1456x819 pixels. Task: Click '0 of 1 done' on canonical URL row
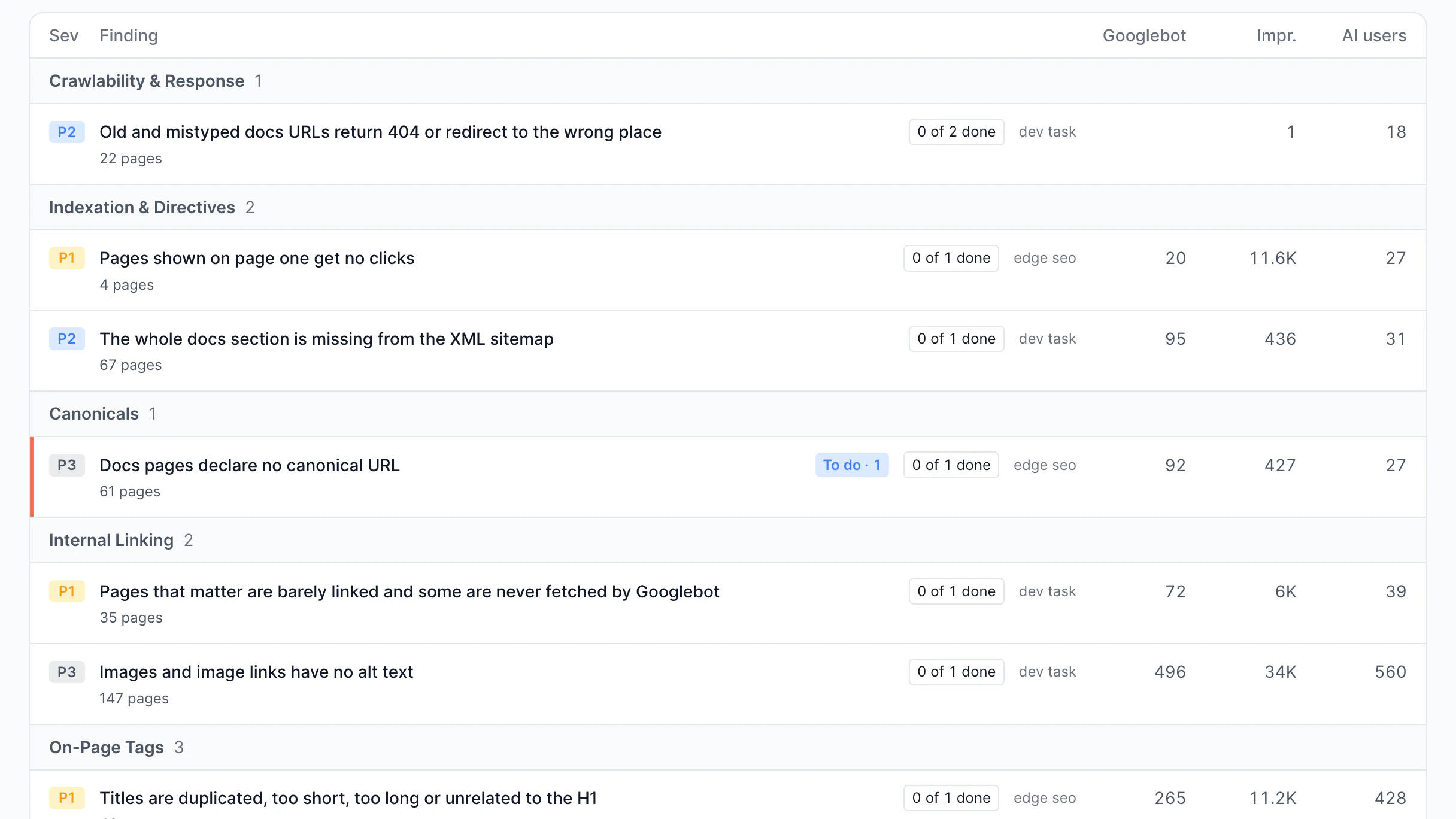click(951, 465)
